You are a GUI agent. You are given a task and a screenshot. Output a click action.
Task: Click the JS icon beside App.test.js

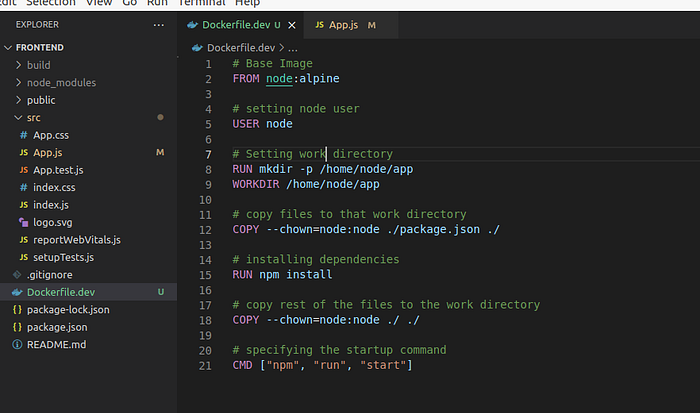pos(24,170)
